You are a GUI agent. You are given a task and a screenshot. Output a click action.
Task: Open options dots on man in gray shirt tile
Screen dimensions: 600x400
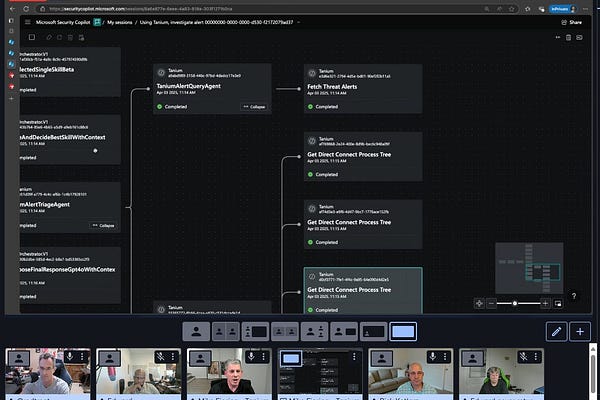[82, 357]
